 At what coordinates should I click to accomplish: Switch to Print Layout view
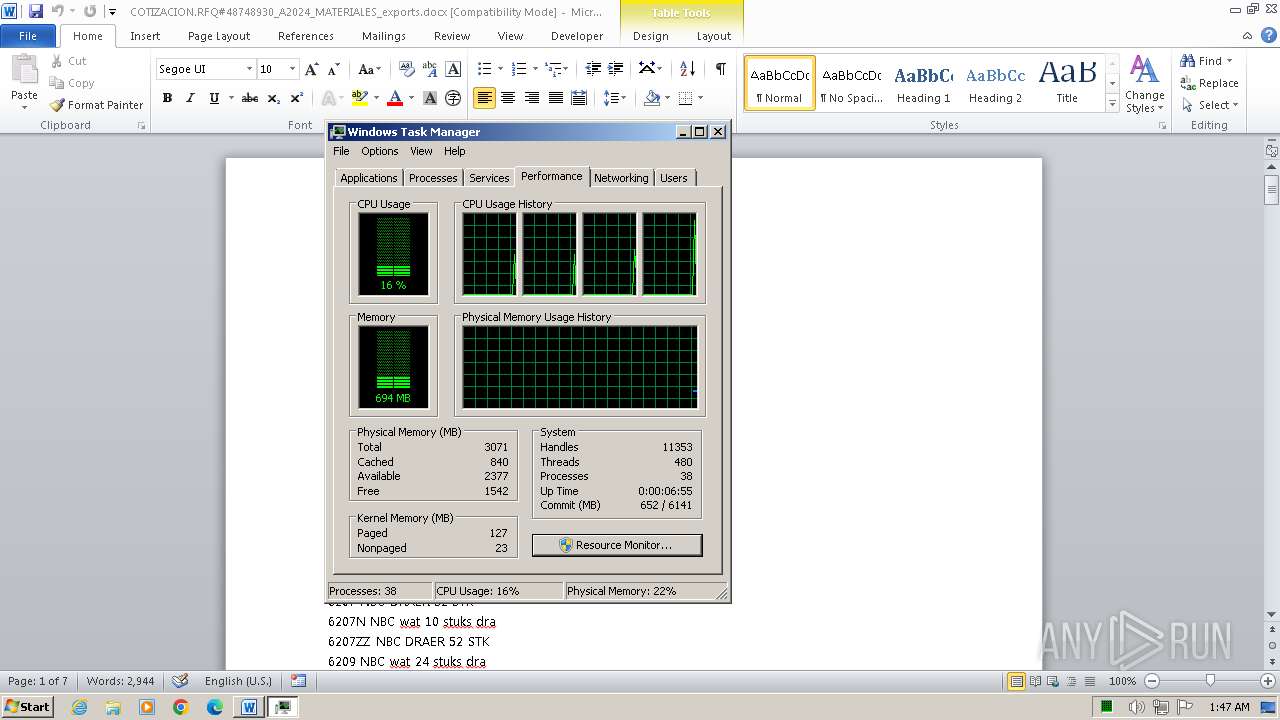tap(1016, 681)
